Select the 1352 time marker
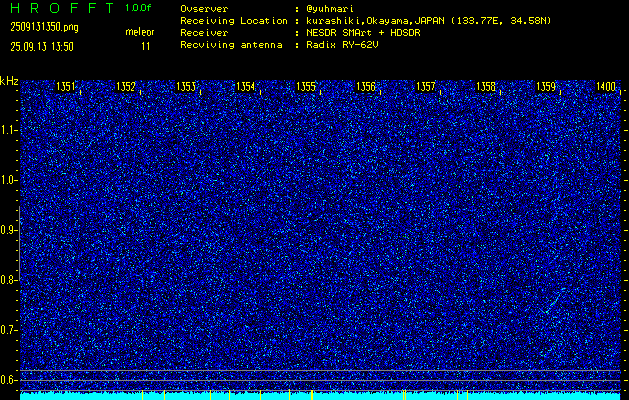This screenshot has width=629, height=400. [x=126, y=87]
